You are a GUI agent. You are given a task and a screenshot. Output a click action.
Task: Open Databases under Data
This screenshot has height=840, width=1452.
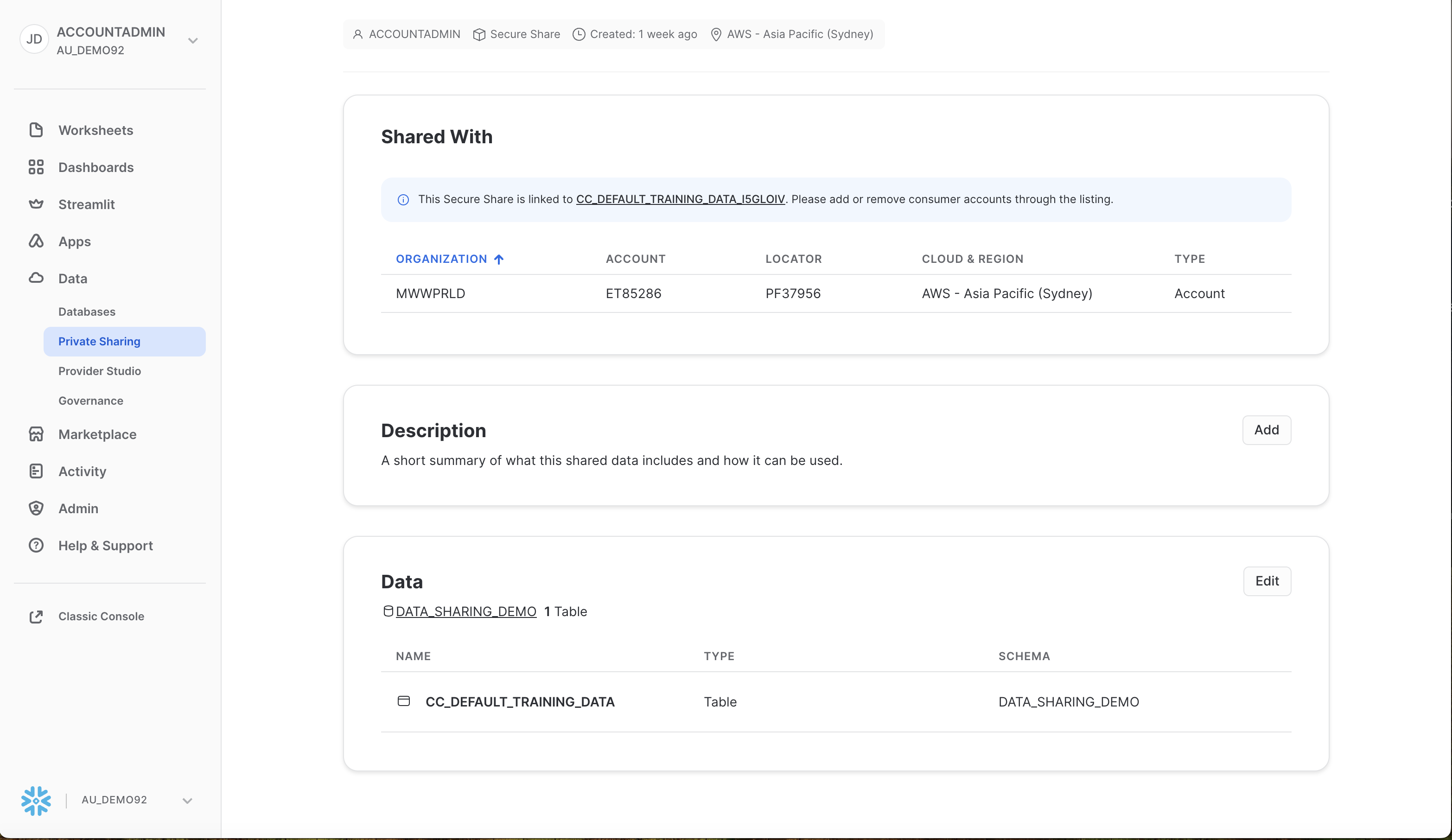coord(87,312)
